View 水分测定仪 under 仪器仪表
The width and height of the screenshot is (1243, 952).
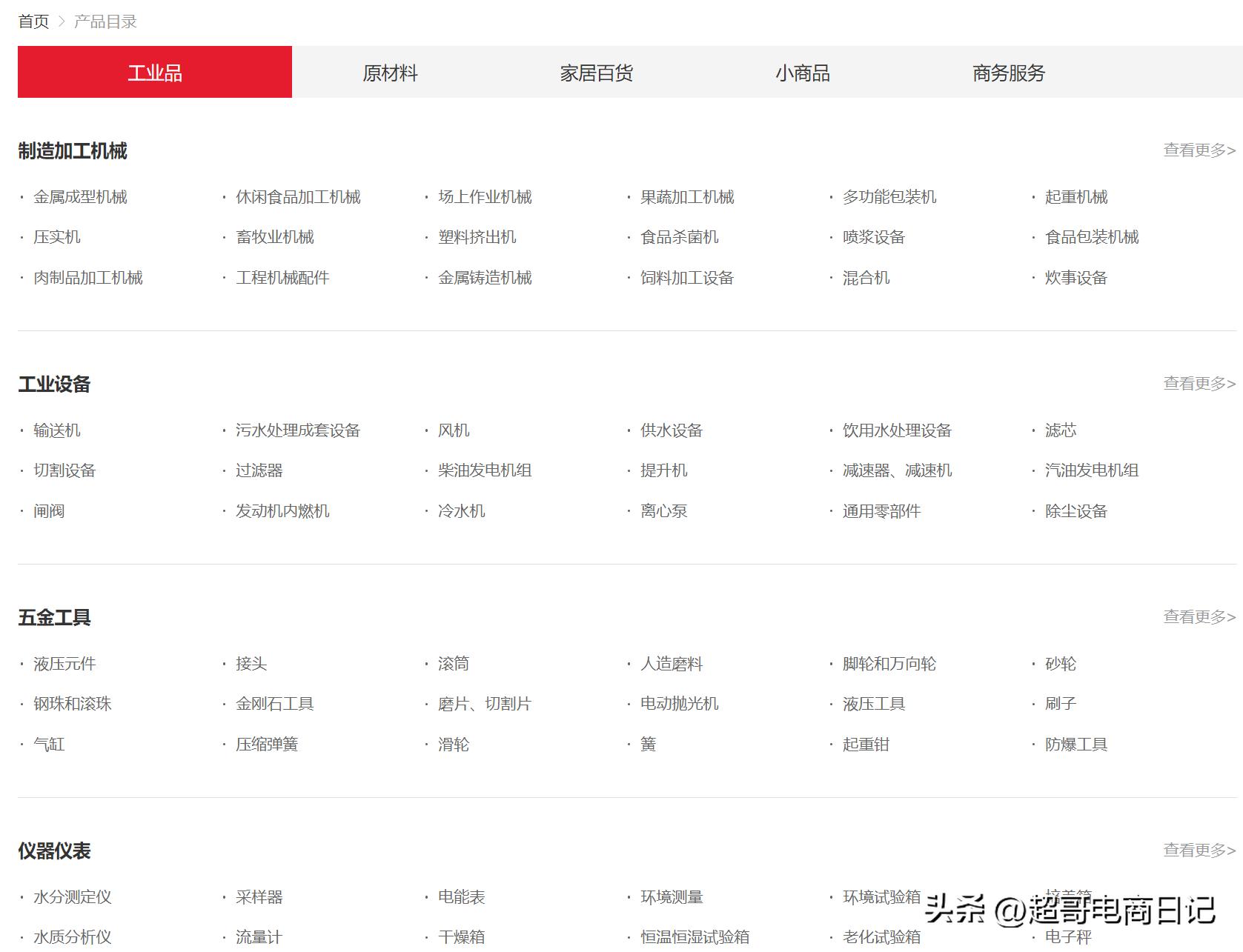click(73, 897)
